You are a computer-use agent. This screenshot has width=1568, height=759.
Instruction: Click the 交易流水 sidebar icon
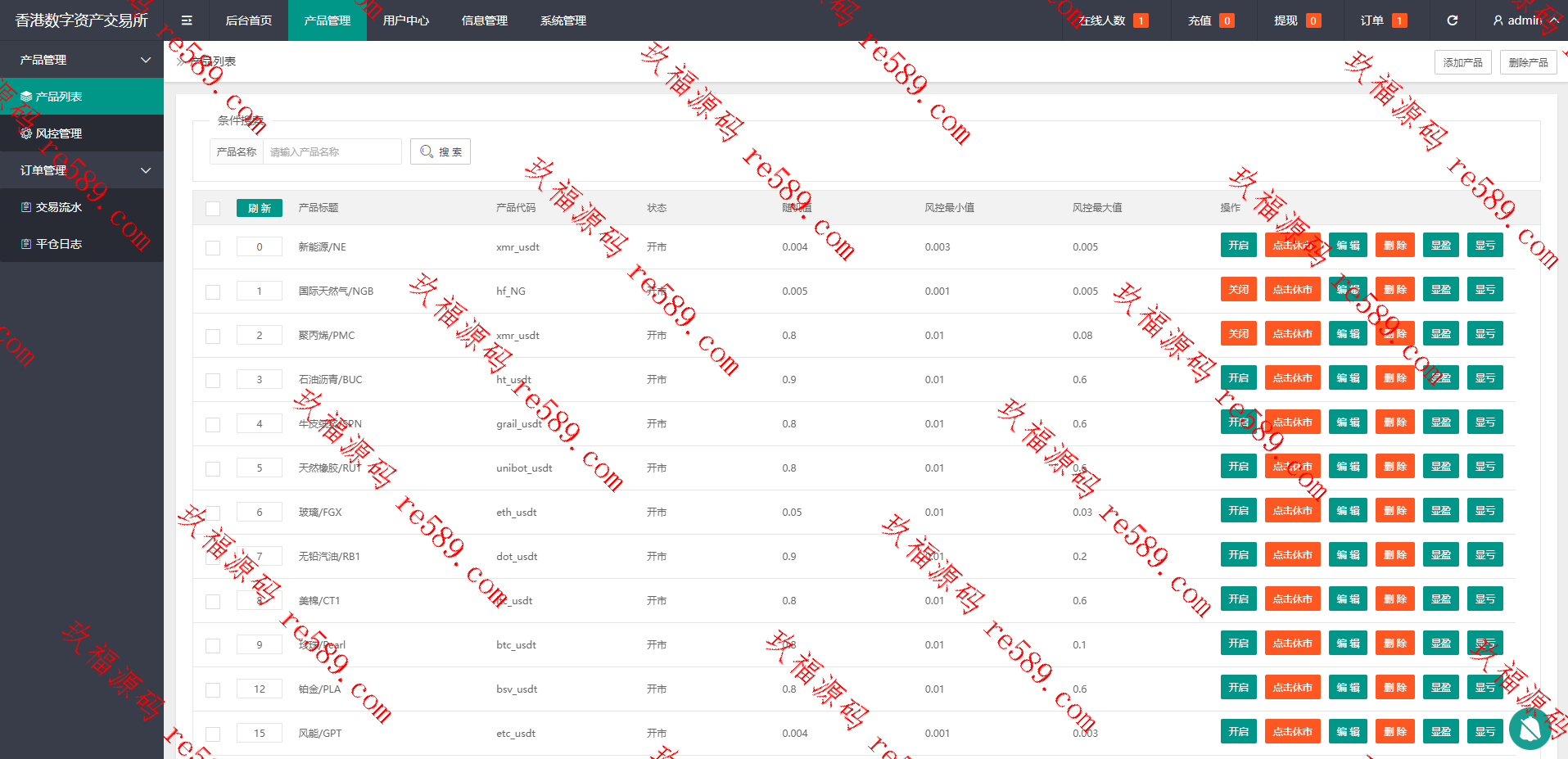[x=26, y=207]
